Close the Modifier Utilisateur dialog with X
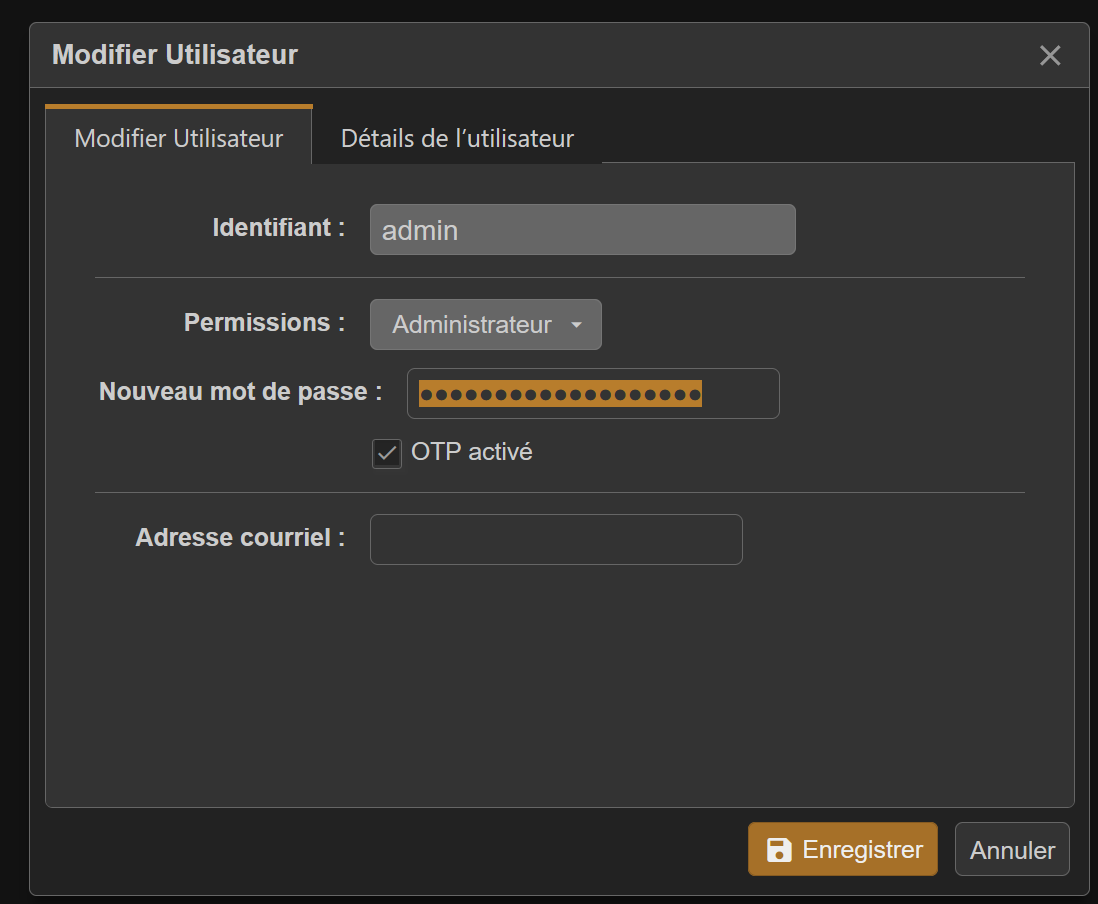1098x904 pixels. point(1049,56)
